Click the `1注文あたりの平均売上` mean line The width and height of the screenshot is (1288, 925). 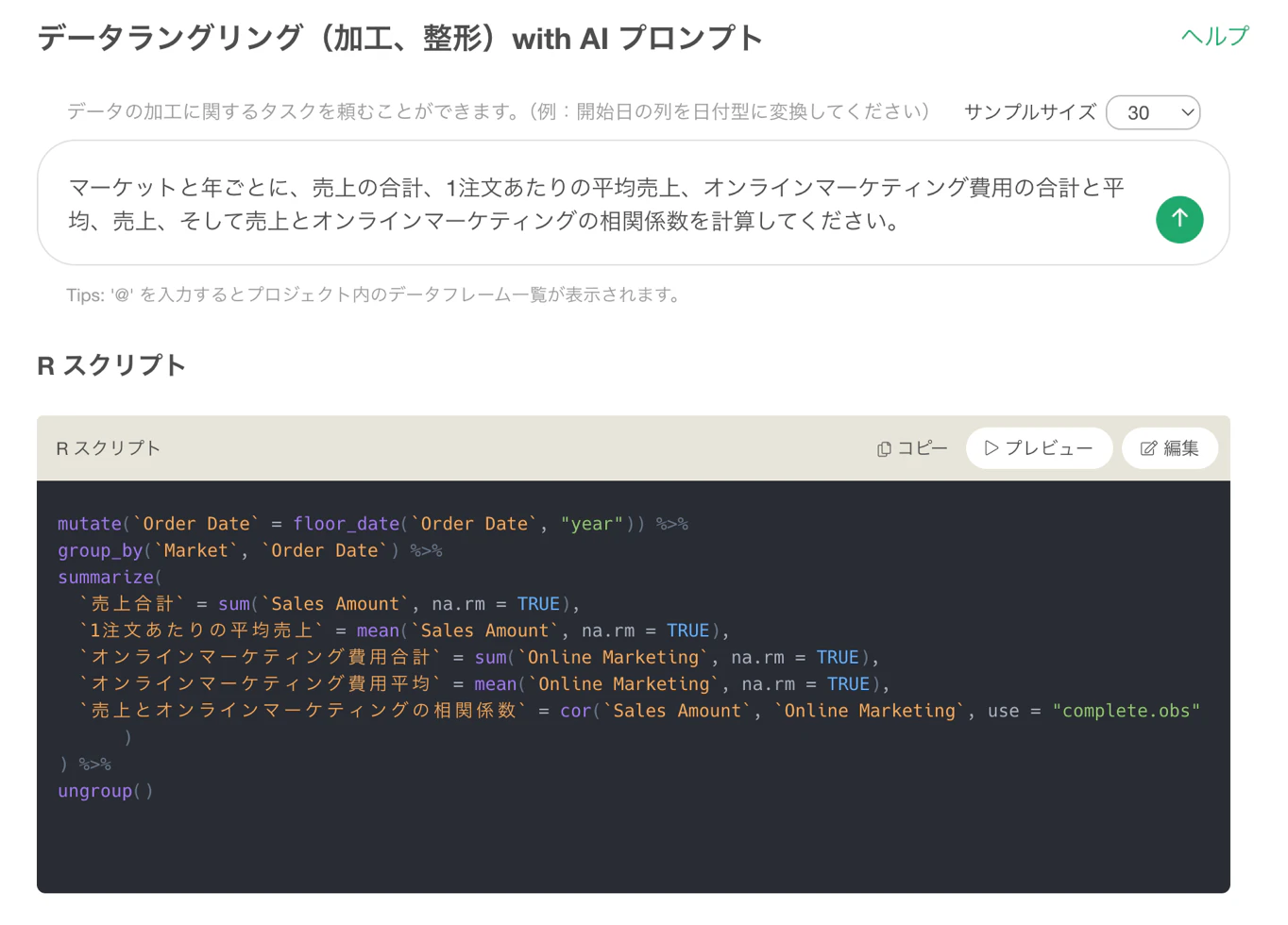[x=404, y=631]
